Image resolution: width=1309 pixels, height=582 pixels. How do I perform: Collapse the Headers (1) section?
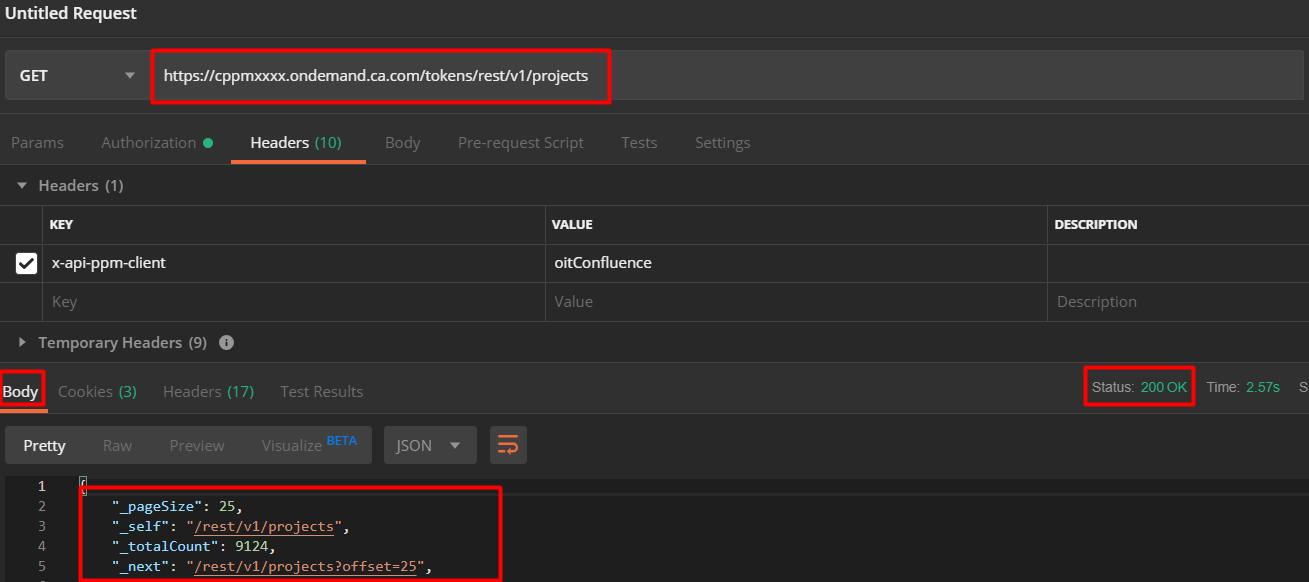(x=22, y=186)
